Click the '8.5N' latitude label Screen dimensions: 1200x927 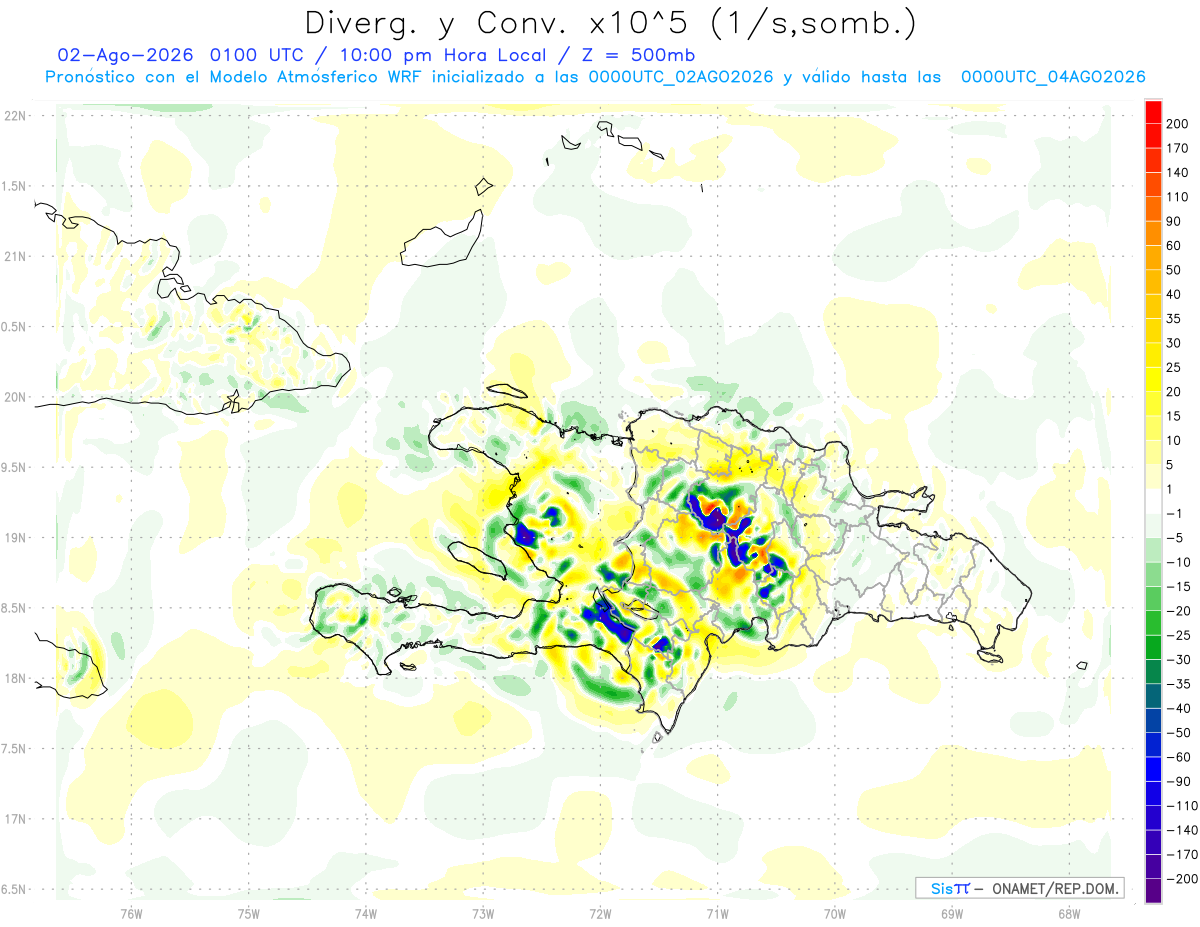tap(15, 608)
